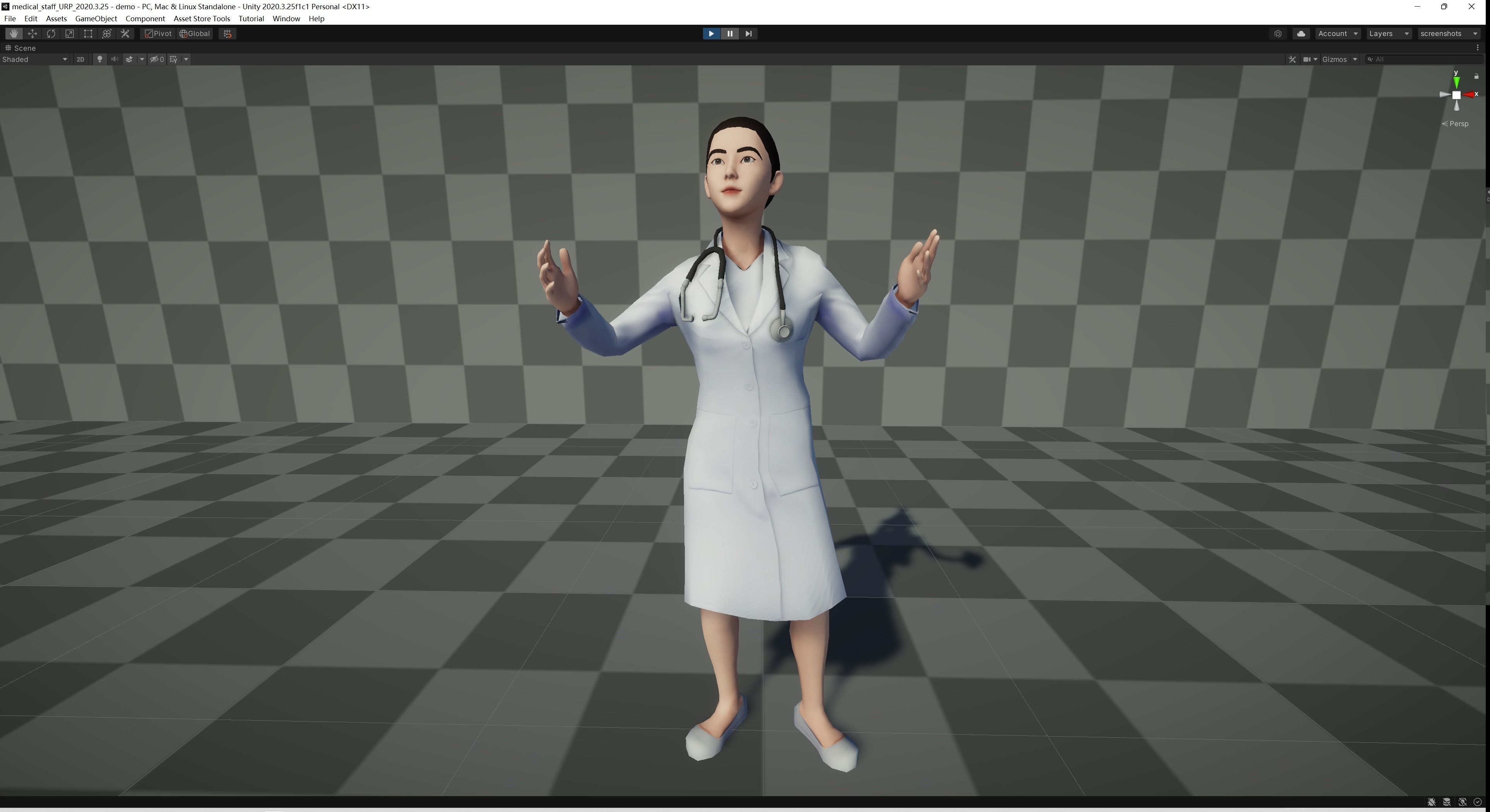Open the Layers dropdown
This screenshot has width=1490, height=812.
pyautogui.click(x=1389, y=34)
